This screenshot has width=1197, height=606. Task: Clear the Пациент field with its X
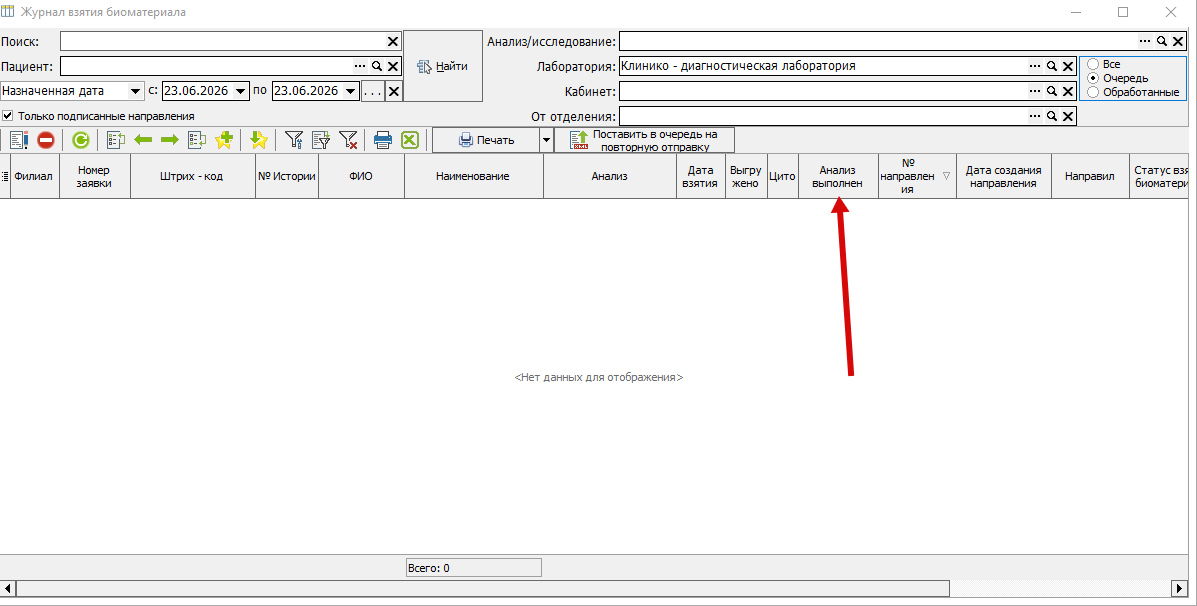pyautogui.click(x=392, y=66)
